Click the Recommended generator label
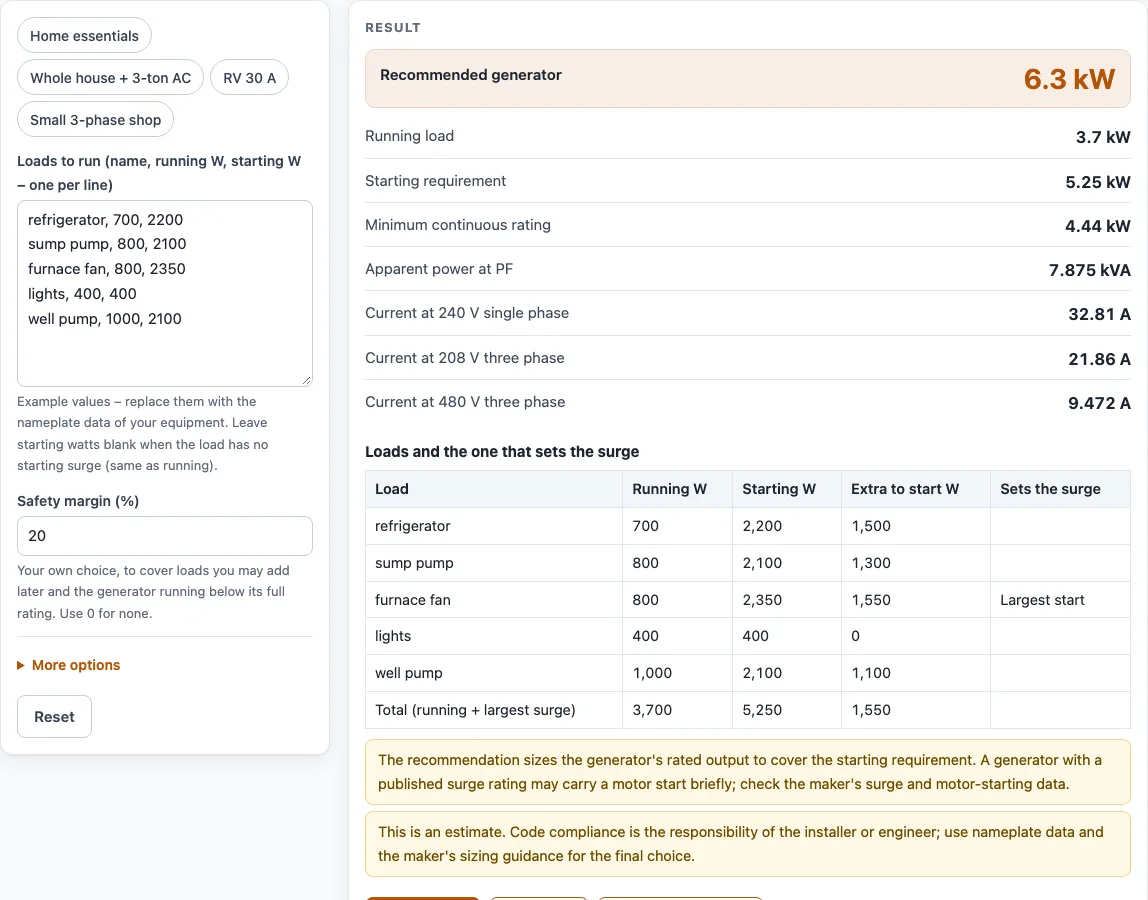This screenshot has width=1148, height=900. pos(471,75)
